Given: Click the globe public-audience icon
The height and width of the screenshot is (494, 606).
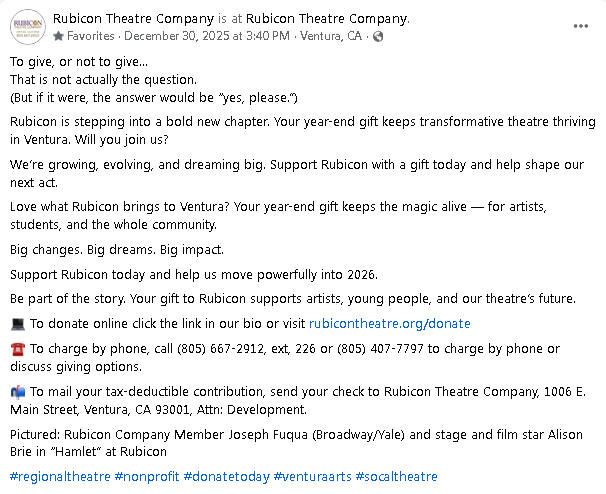Looking at the screenshot, I should 378,36.
